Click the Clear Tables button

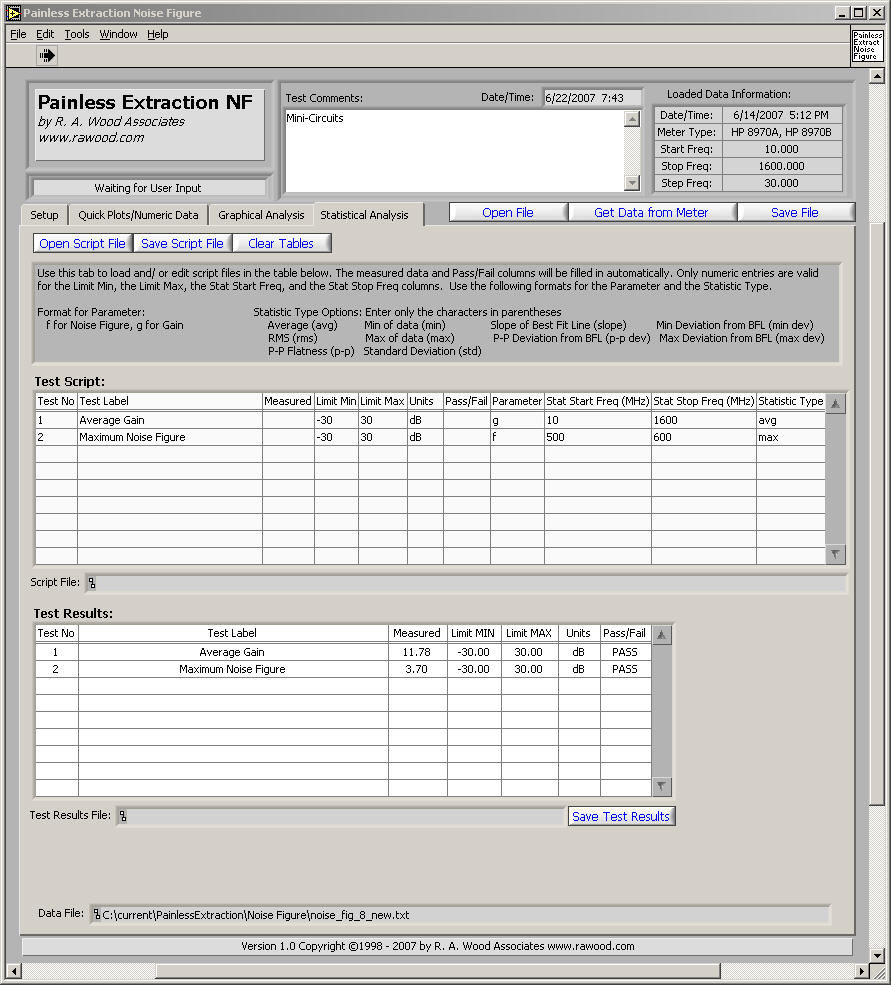coord(281,243)
